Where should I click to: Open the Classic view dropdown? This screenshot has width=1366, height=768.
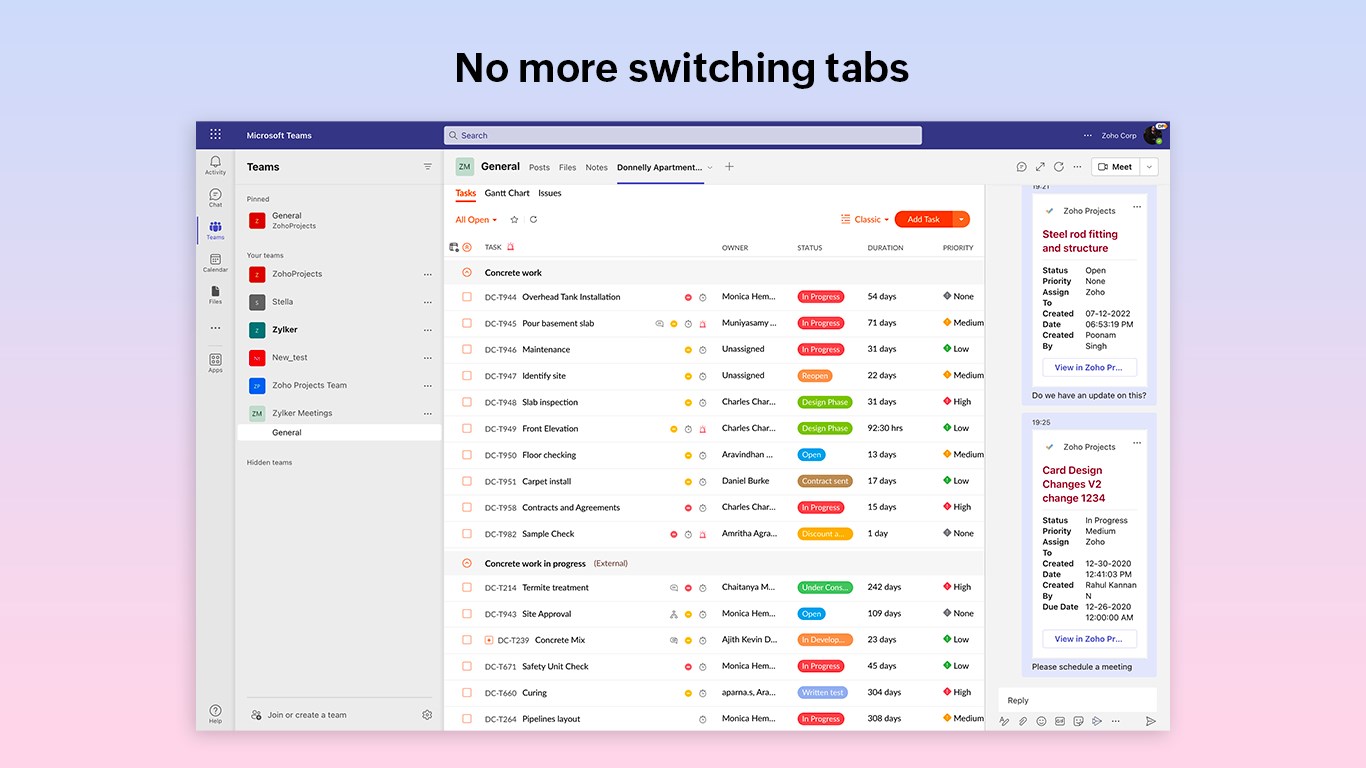coord(865,220)
